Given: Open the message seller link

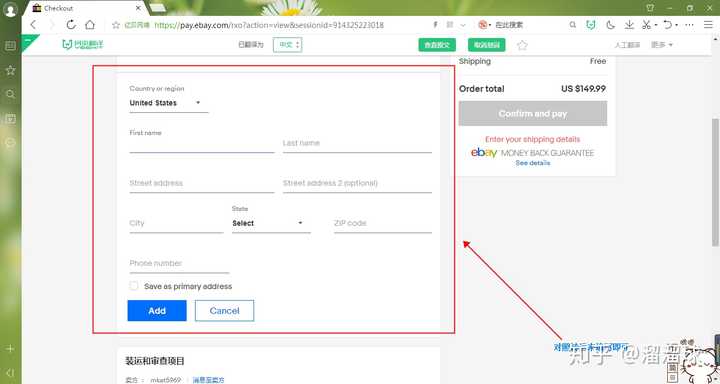Looking at the screenshot, I should pyautogui.click(x=208, y=380).
